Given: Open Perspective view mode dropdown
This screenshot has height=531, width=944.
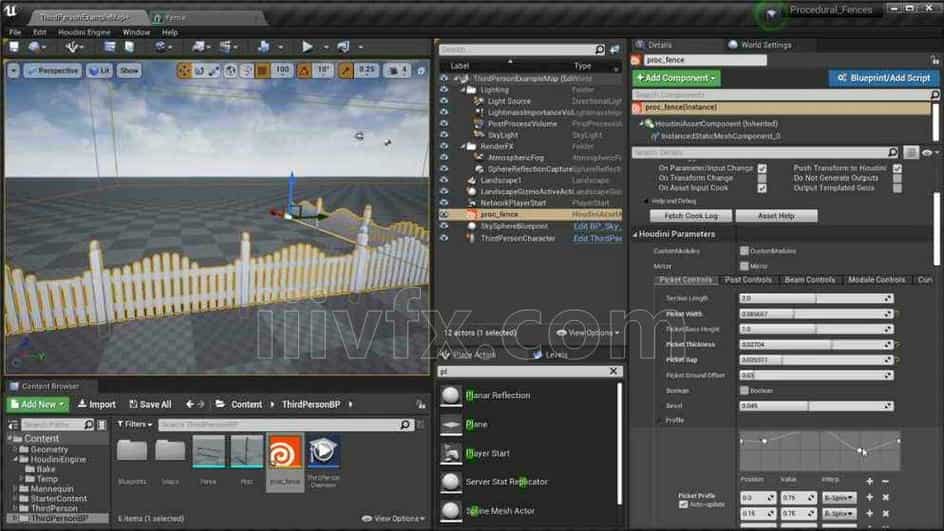Looking at the screenshot, I should click(52, 70).
